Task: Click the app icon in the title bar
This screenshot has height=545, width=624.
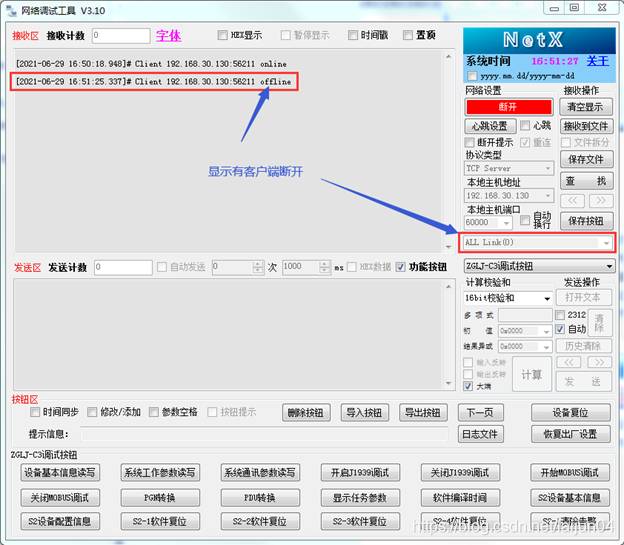Action: [x=12, y=10]
